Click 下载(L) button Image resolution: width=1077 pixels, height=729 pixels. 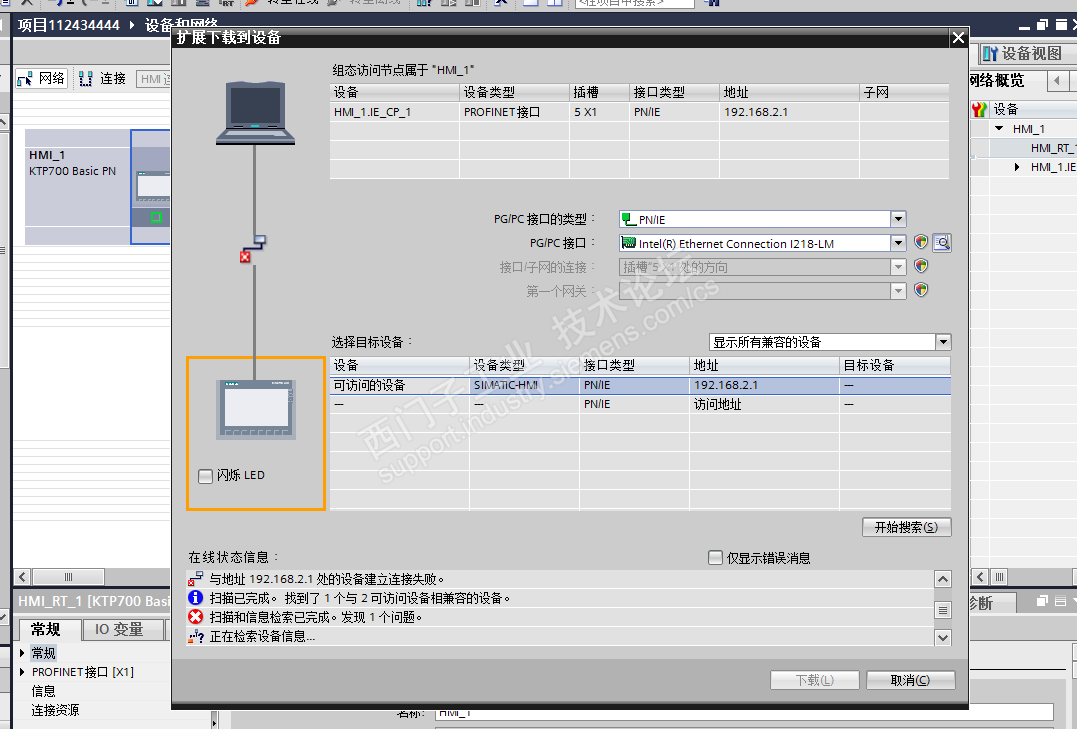click(x=815, y=680)
